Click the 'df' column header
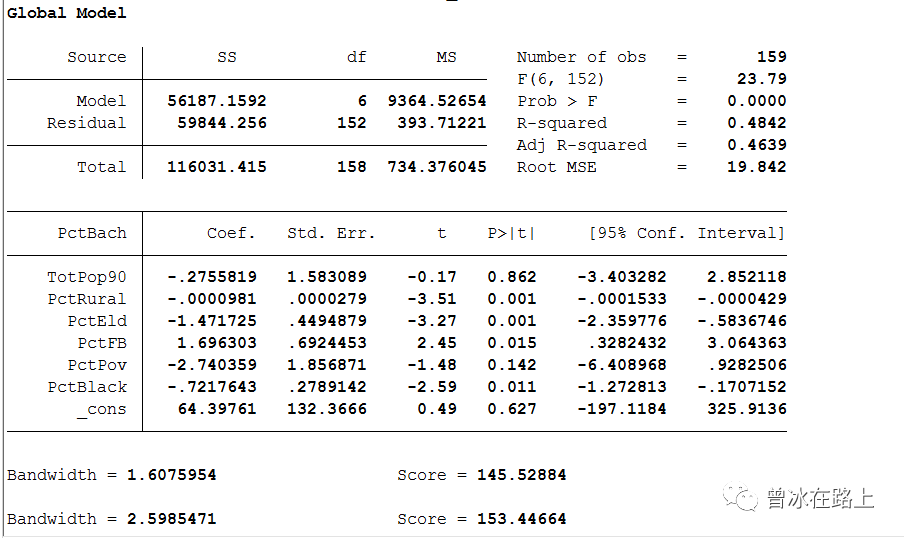904x538 pixels. (356, 57)
